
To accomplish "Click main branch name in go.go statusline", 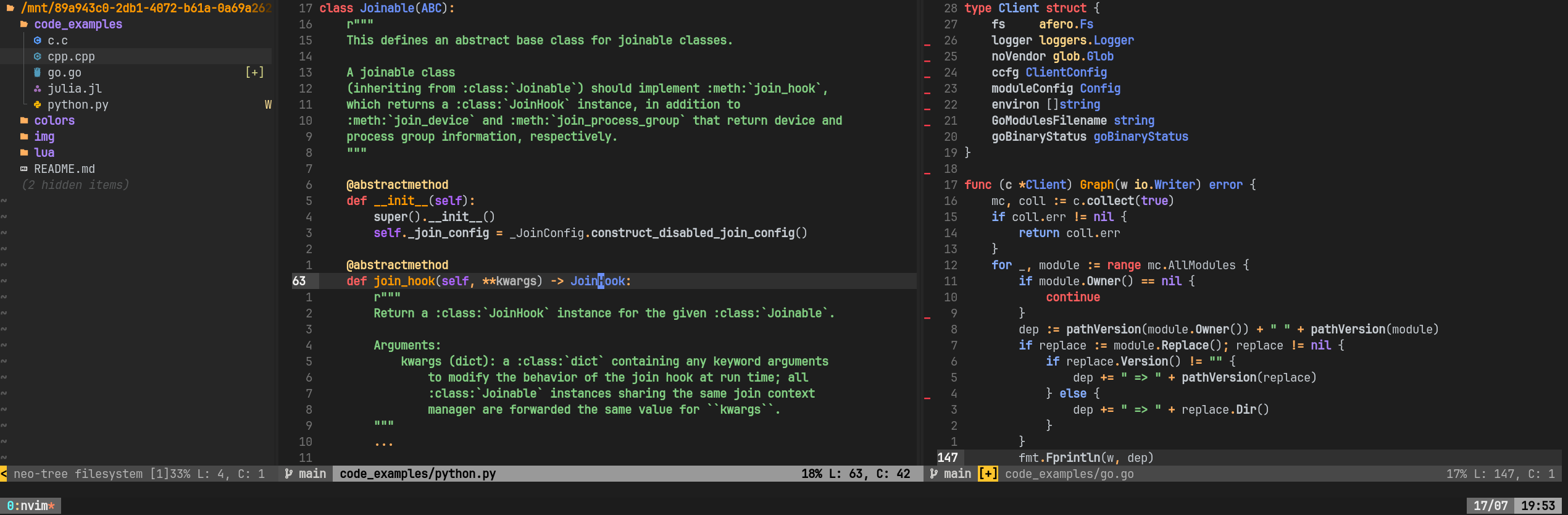I will pyautogui.click(x=957, y=474).
